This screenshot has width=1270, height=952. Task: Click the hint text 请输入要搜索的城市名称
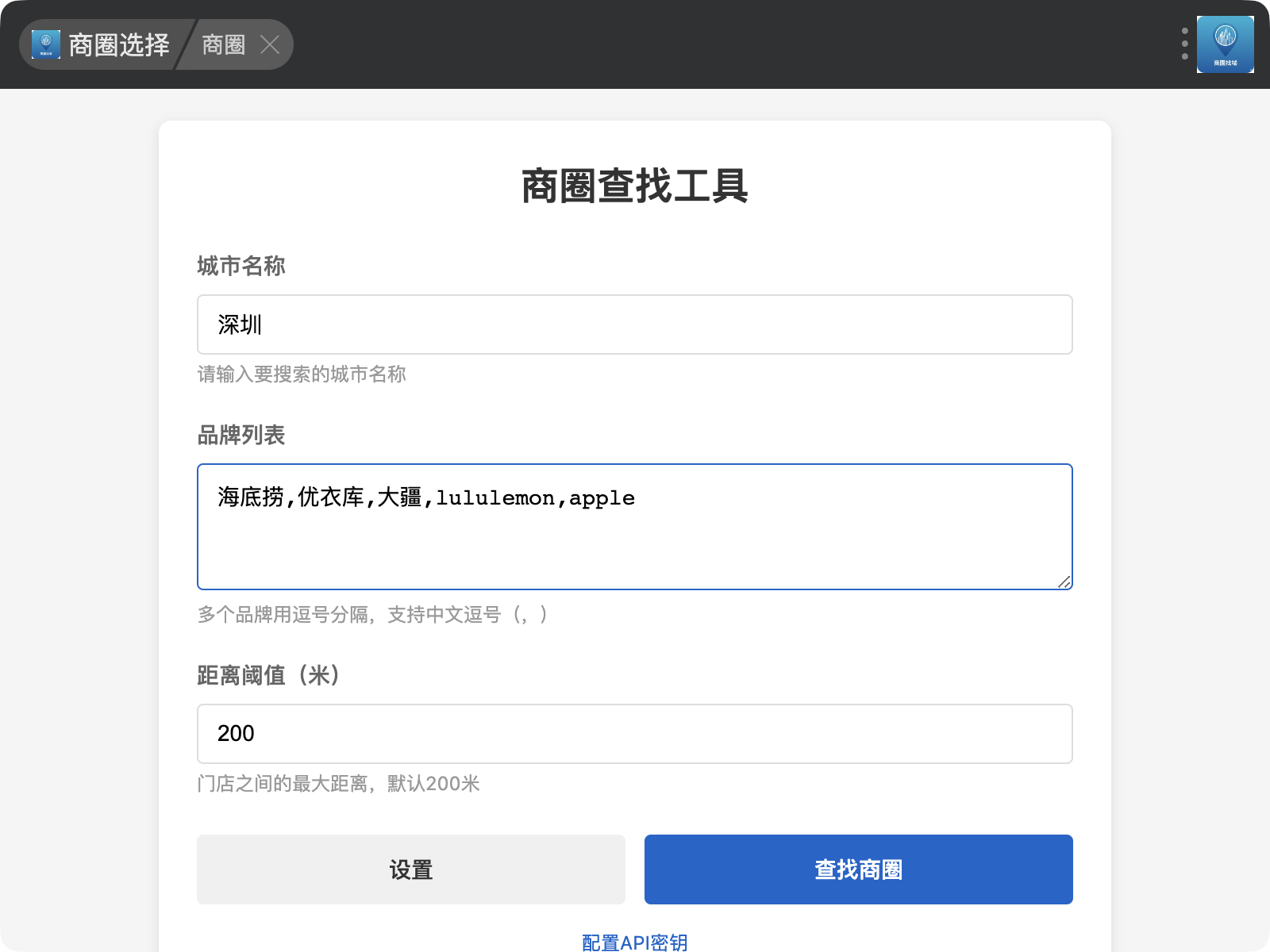point(302,374)
